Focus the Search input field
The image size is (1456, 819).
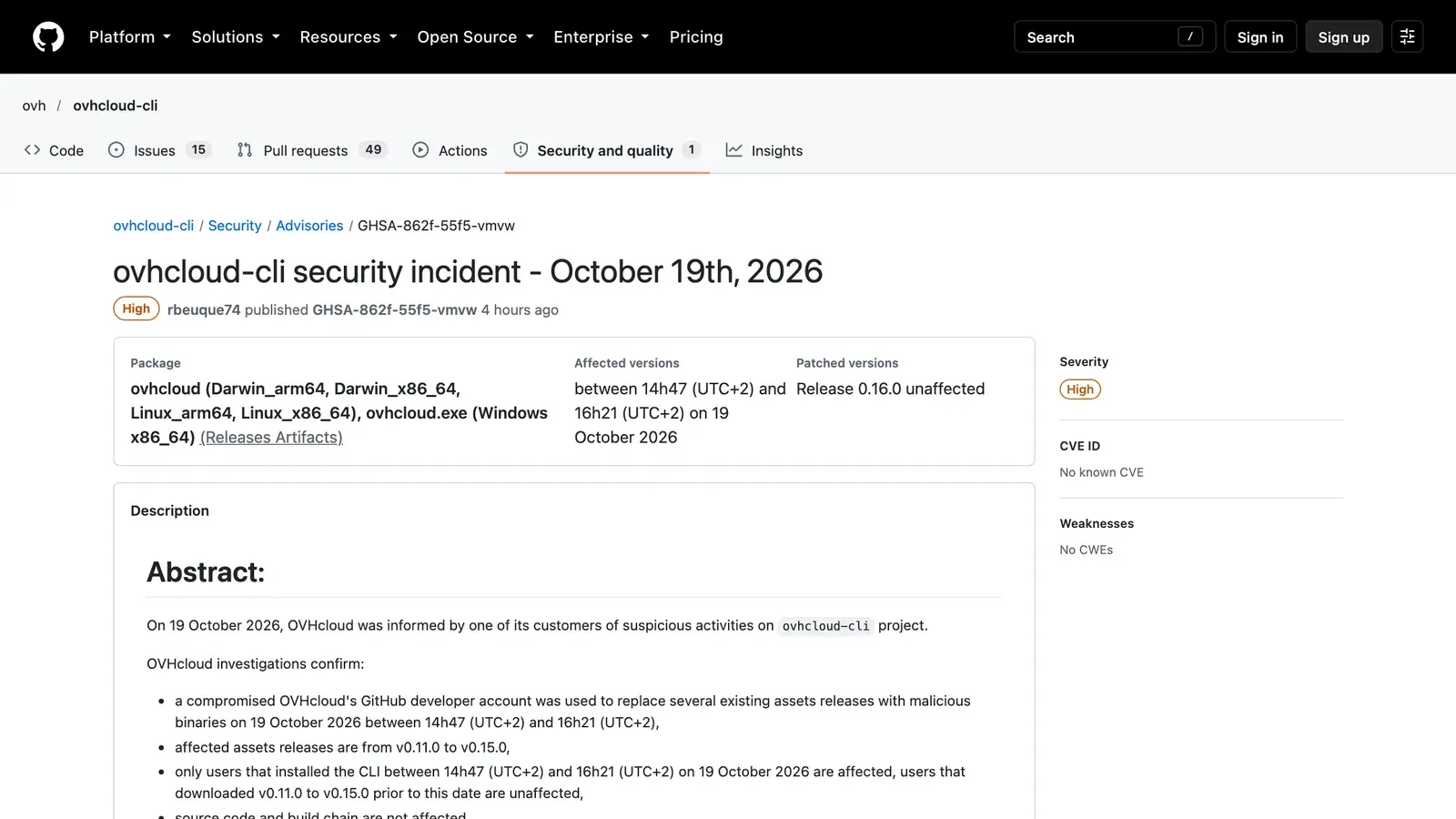[1115, 37]
